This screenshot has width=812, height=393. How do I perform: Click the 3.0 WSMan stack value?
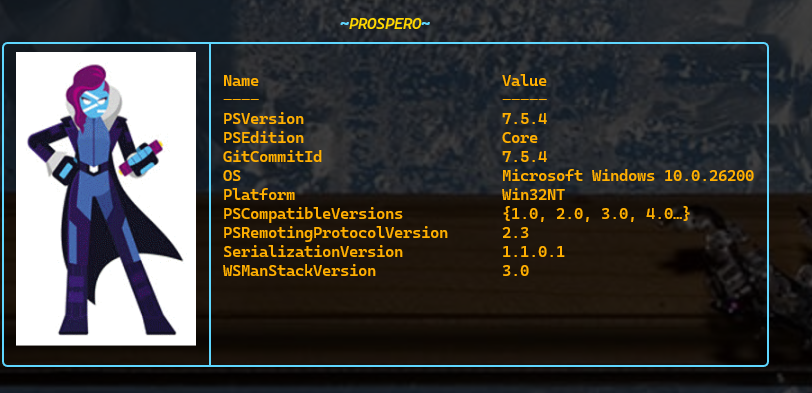515,271
